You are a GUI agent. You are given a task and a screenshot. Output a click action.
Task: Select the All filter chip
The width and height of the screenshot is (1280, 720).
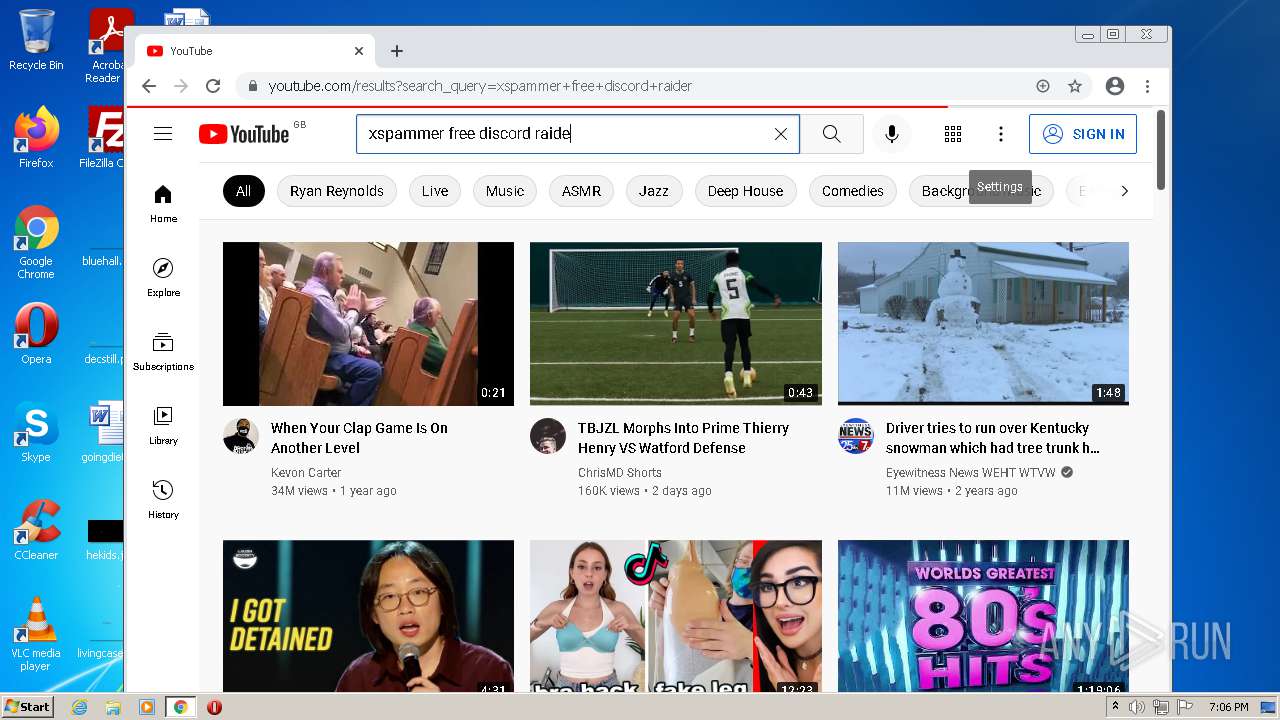pos(244,191)
